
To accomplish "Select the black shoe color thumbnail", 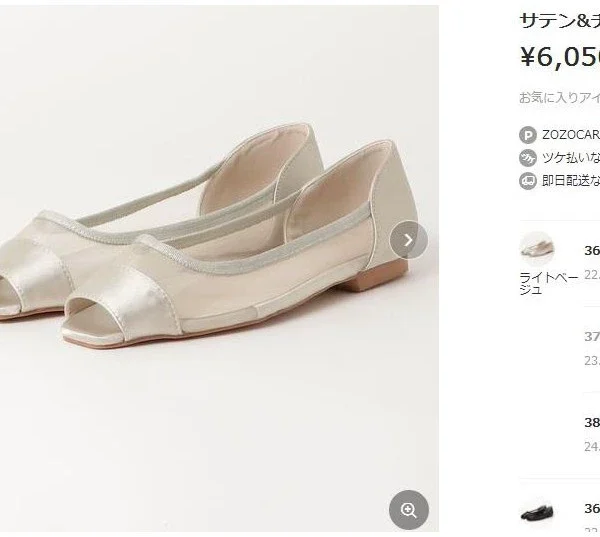I will pyautogui.click(x=537, y=512).
